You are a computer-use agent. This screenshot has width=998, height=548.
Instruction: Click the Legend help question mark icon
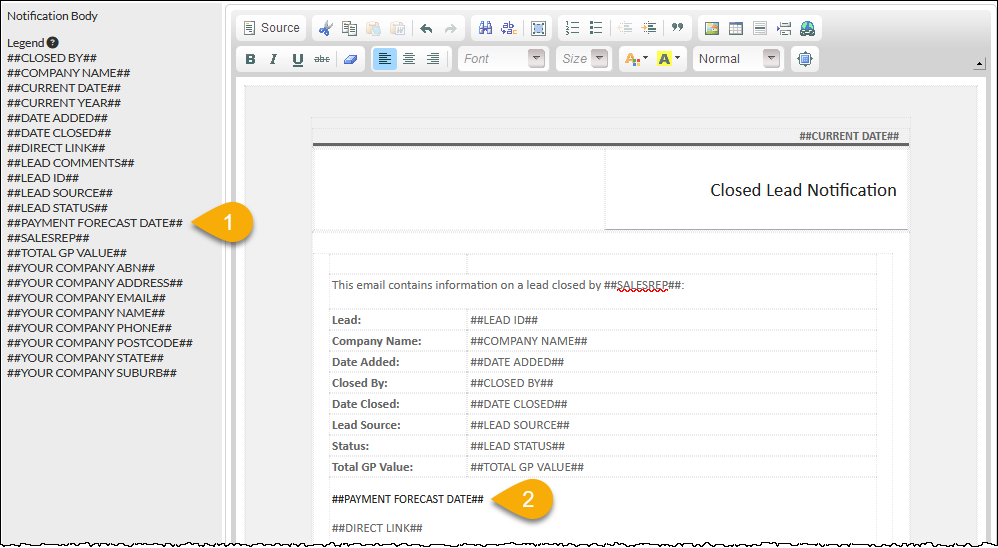click(x=53, y=43)
